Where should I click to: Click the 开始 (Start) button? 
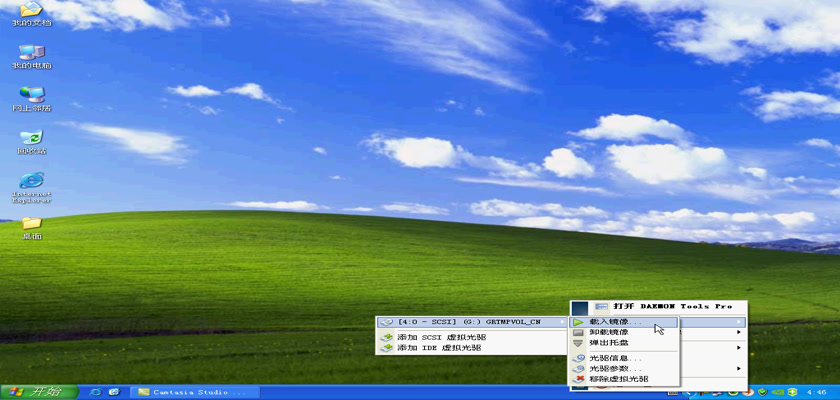coord(35,391)
